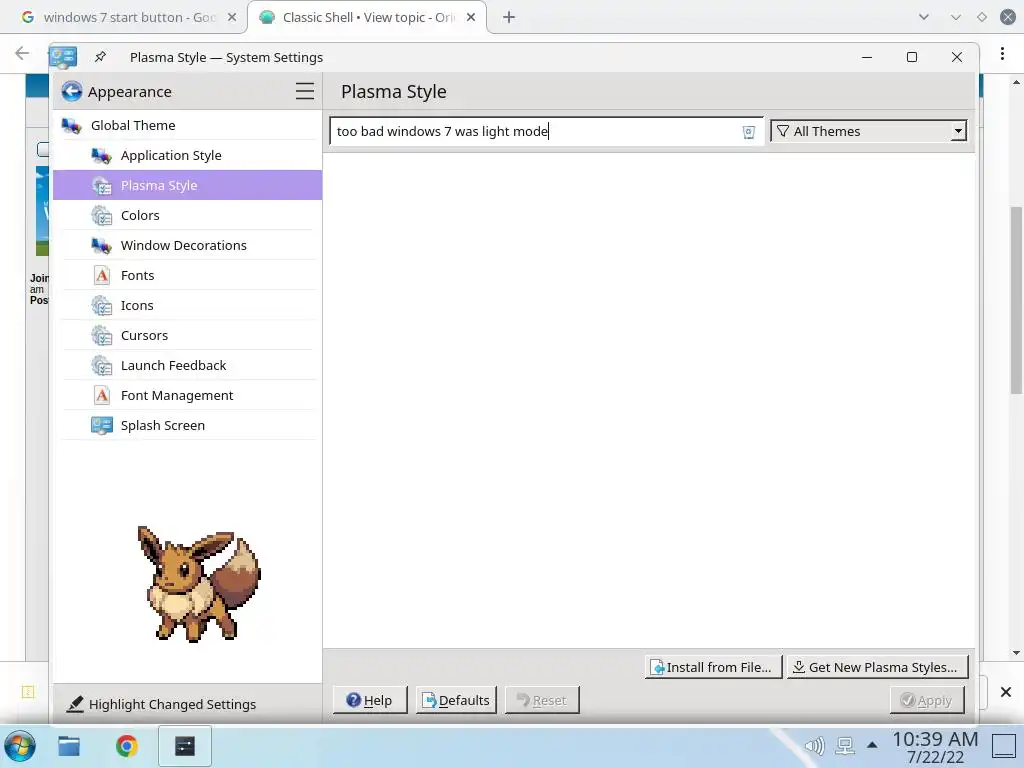This screenshot has width=1024, height=768.
Task: Open the Fonts settings page
Action: click(188, 276)
